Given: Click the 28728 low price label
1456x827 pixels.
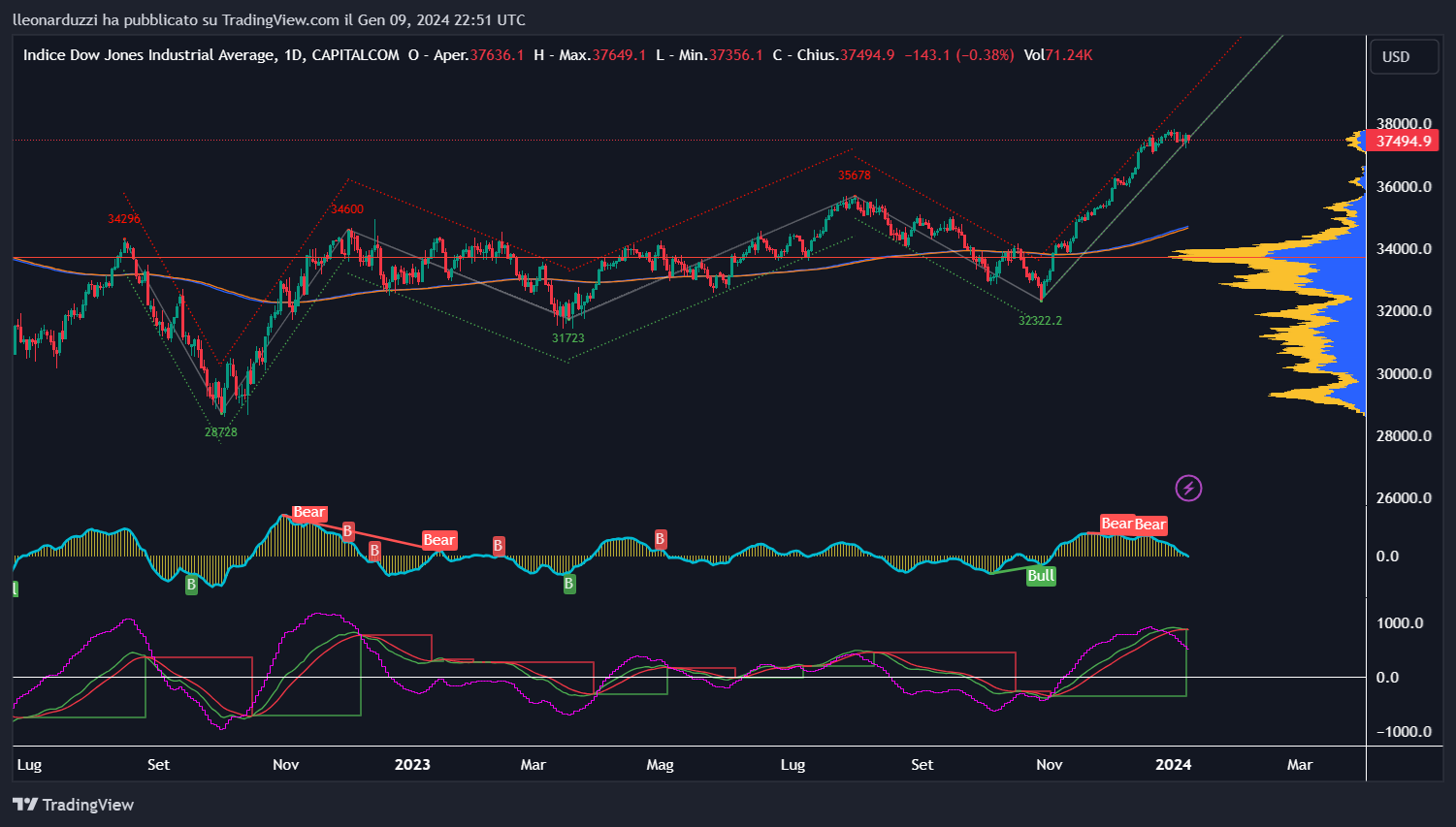Looking at the screenshot, I should pyautogui.click(x=221, y=432).
